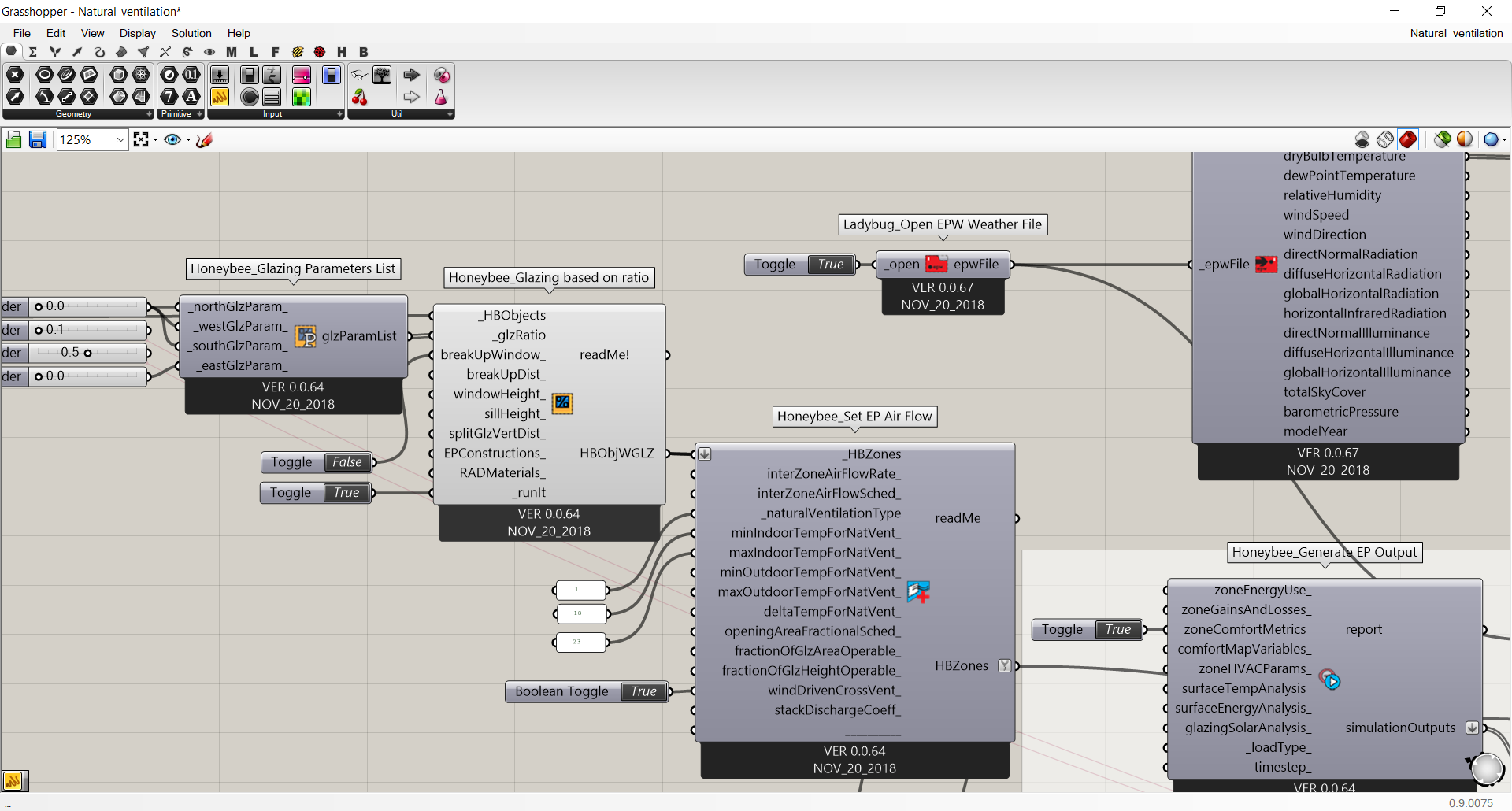This screenshot has width=1512, height=811.
Task: Open the Solution menu
Action: [191, 33]
